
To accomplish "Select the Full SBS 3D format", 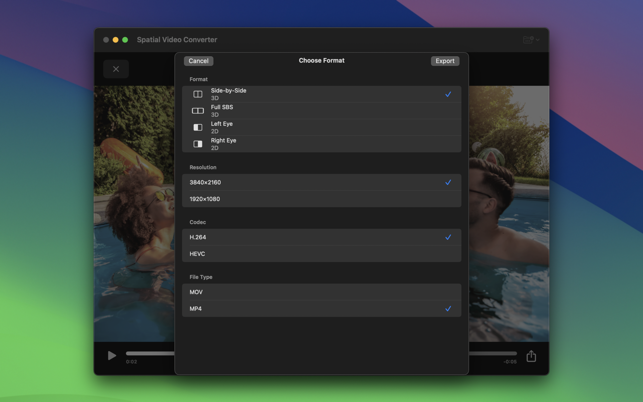I will coord(322,111).
